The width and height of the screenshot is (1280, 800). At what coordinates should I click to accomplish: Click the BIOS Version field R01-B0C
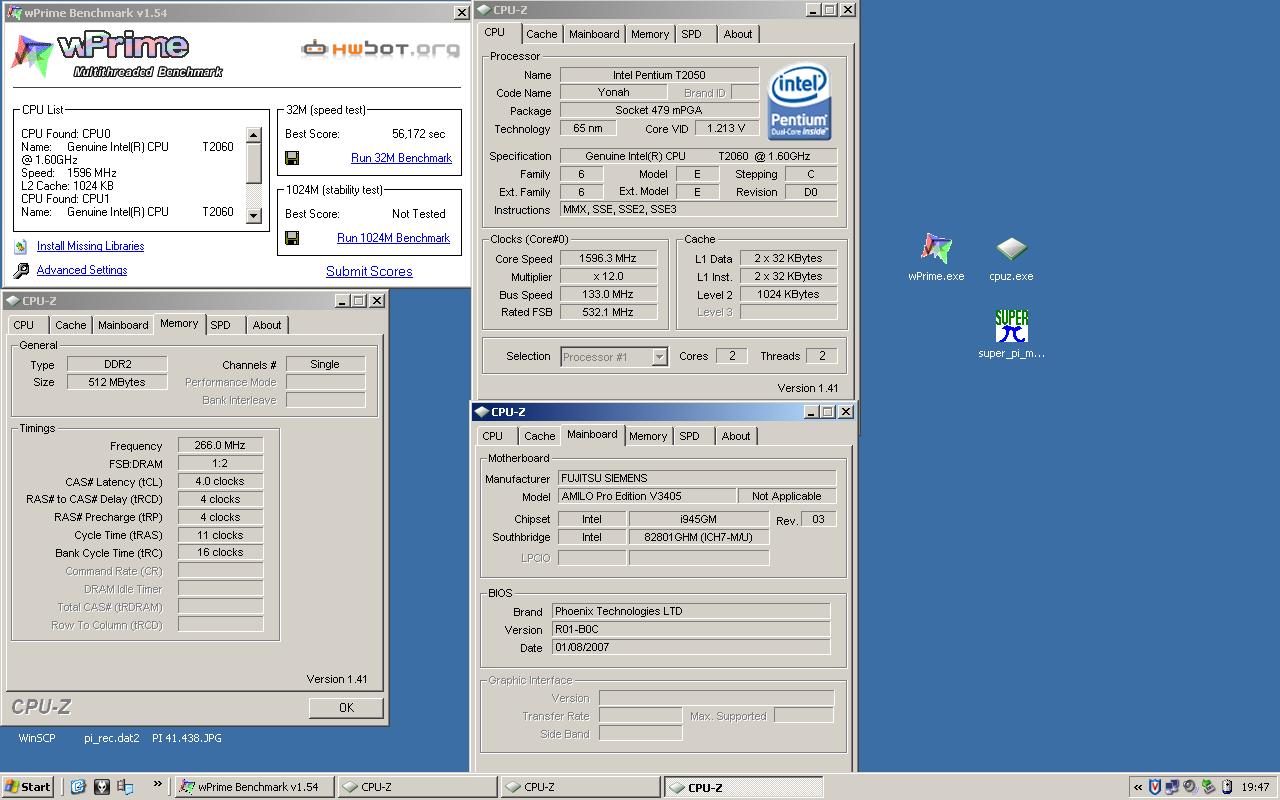691,629
